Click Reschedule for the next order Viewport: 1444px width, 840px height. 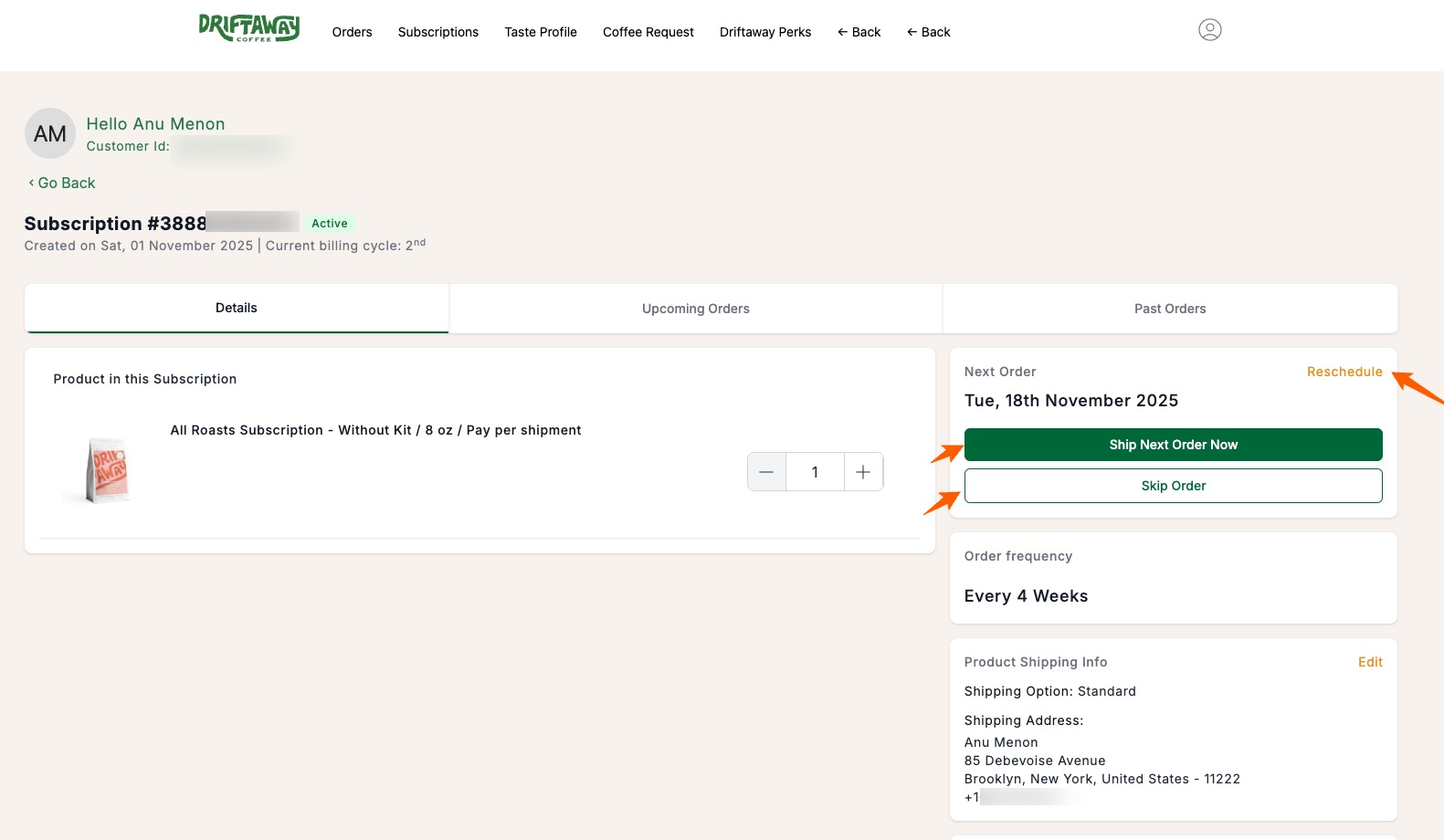1344,372
